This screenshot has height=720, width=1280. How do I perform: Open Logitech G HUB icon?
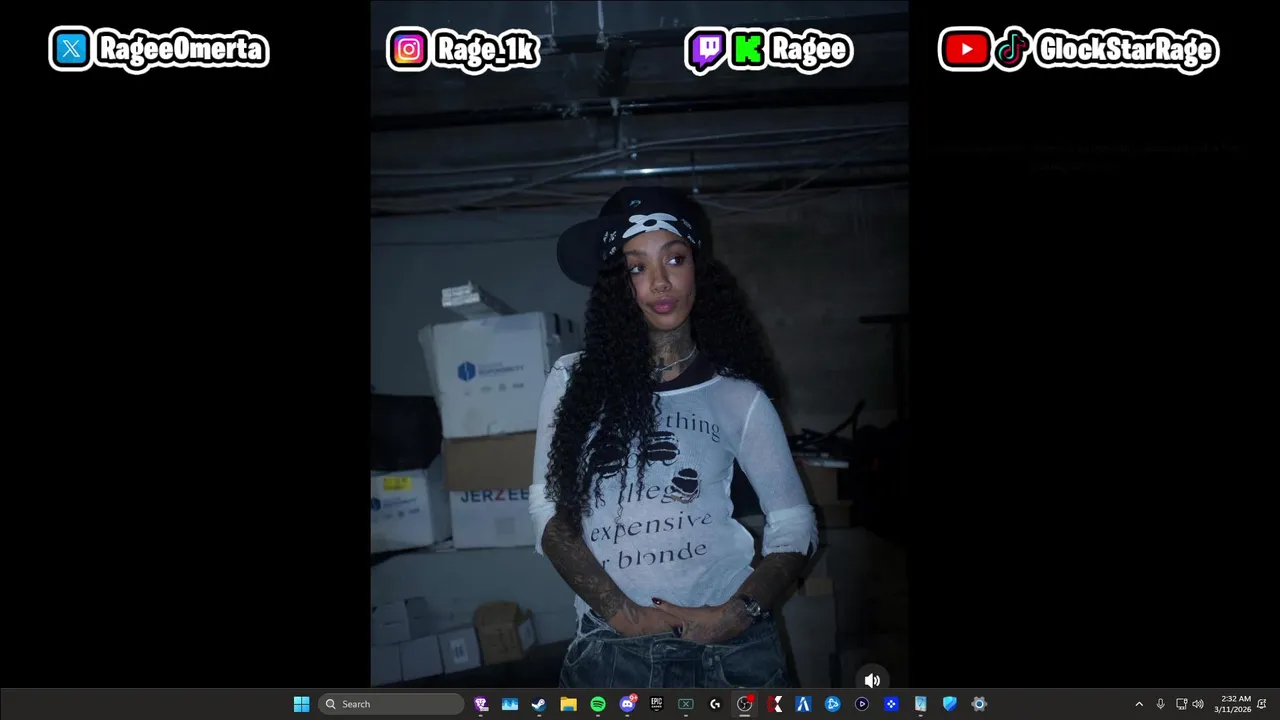click(715, 704)
